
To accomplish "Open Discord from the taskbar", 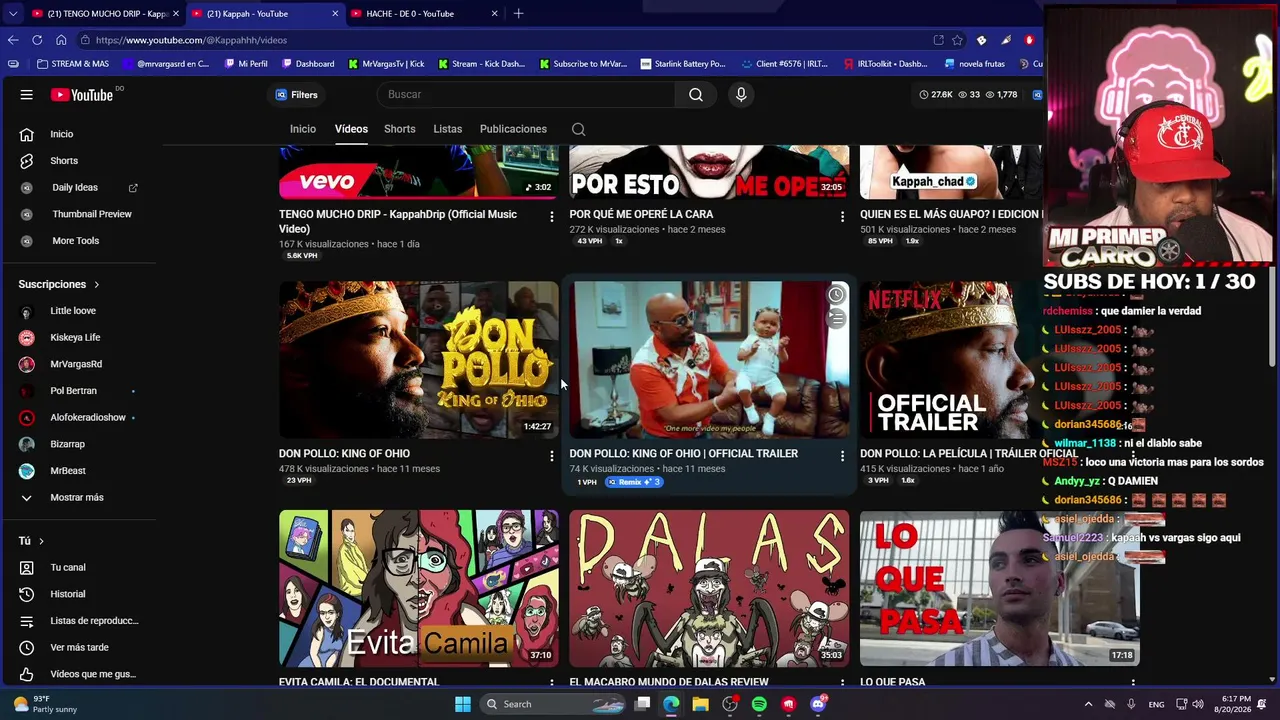I will point(818,704).
